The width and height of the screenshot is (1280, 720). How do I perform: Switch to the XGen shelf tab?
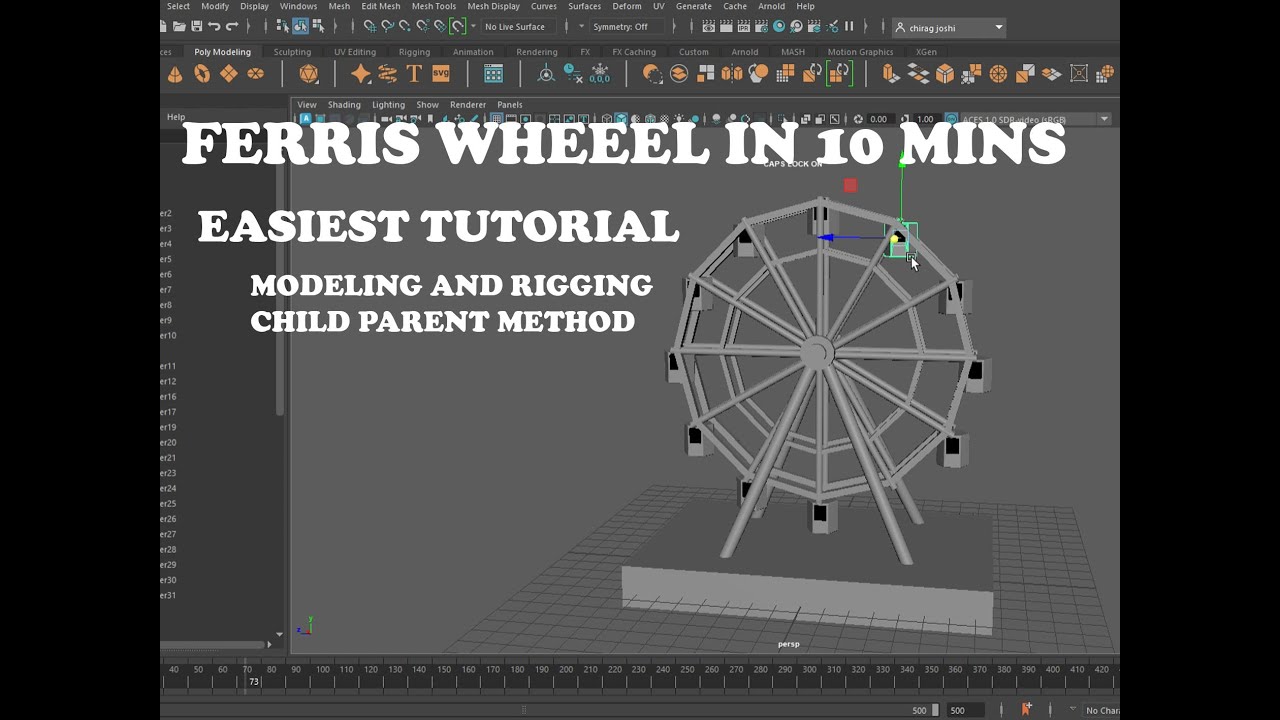[927, 52]
